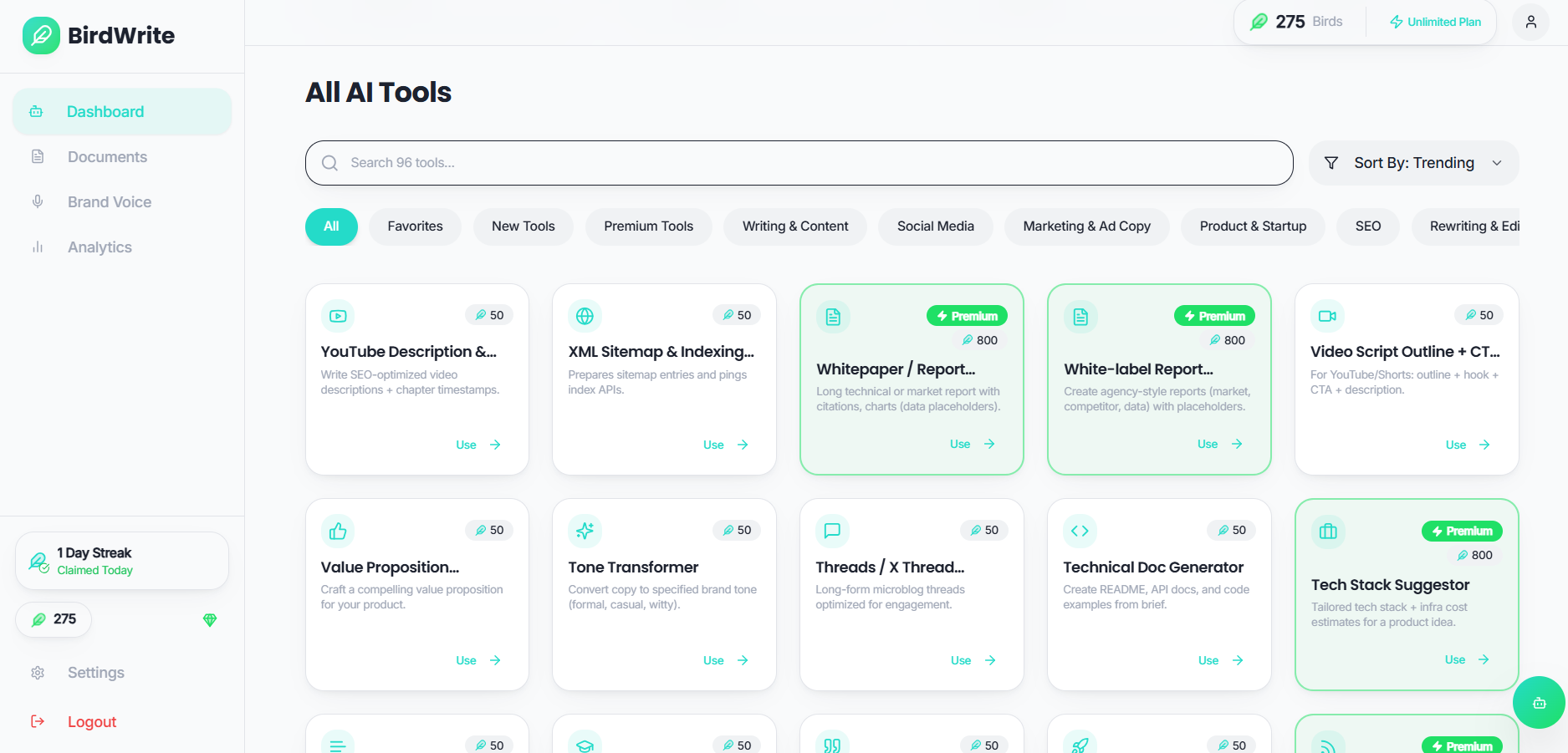1568x753 pixels.
Task: Click Logout in the sidebar
Action: point(122,721)
